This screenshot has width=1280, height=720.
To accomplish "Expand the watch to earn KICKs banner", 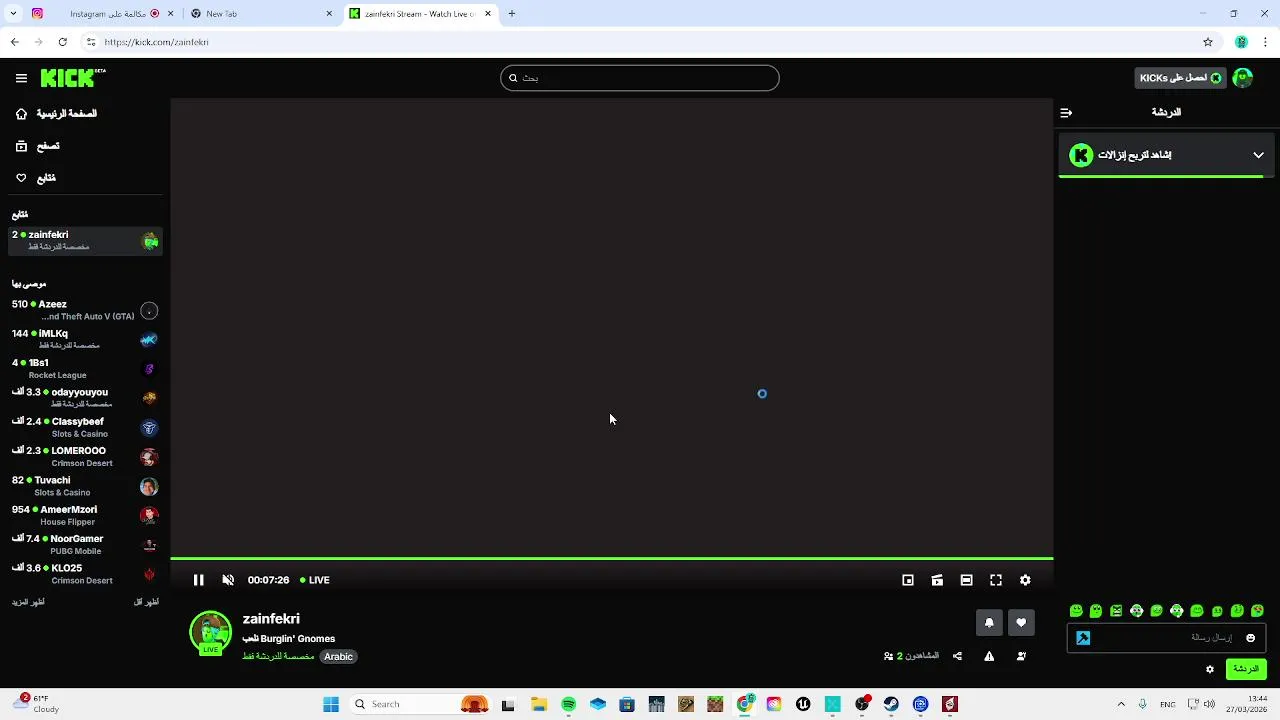I will (1166, 155).
